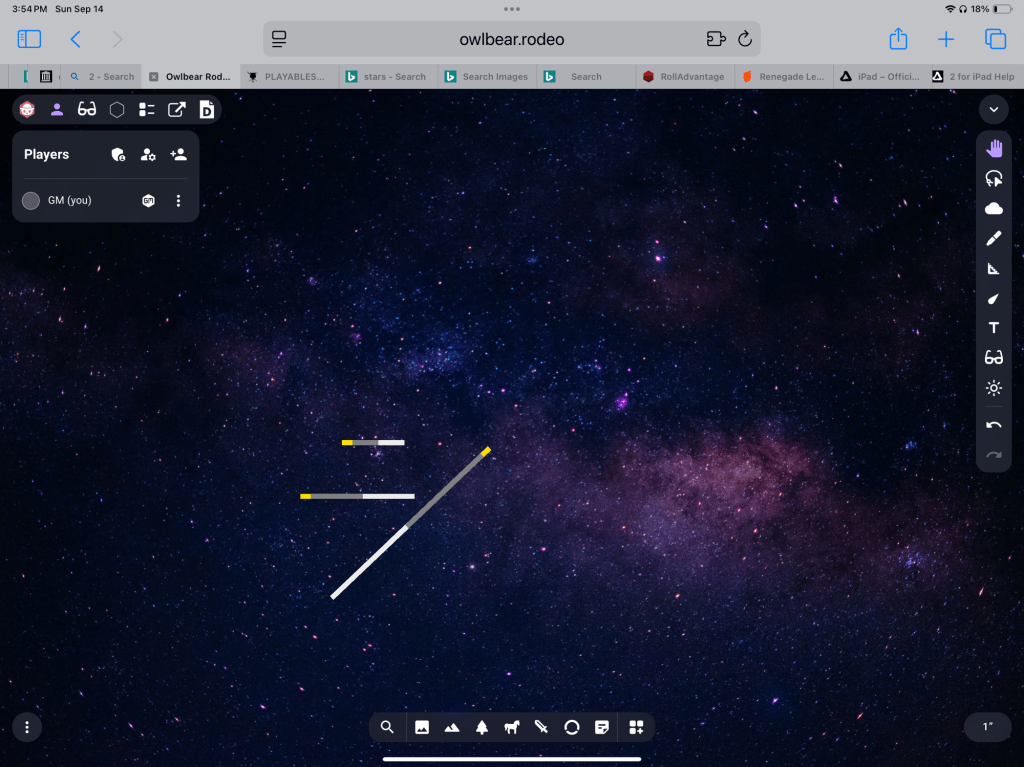The image size is (1024, 767).
Task: Click the add player invite icon
Action: click(x=178, y=154)
